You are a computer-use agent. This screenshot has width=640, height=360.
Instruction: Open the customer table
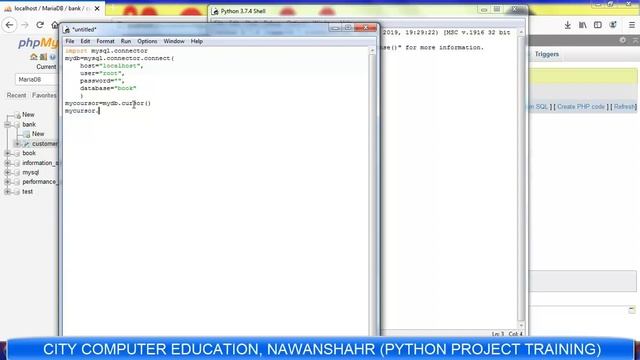44,144
